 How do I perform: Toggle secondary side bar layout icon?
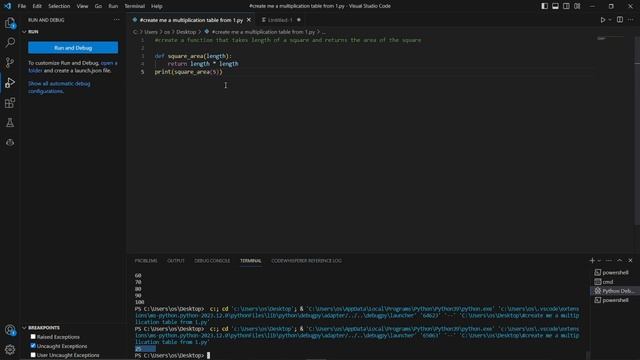(567, 6)
